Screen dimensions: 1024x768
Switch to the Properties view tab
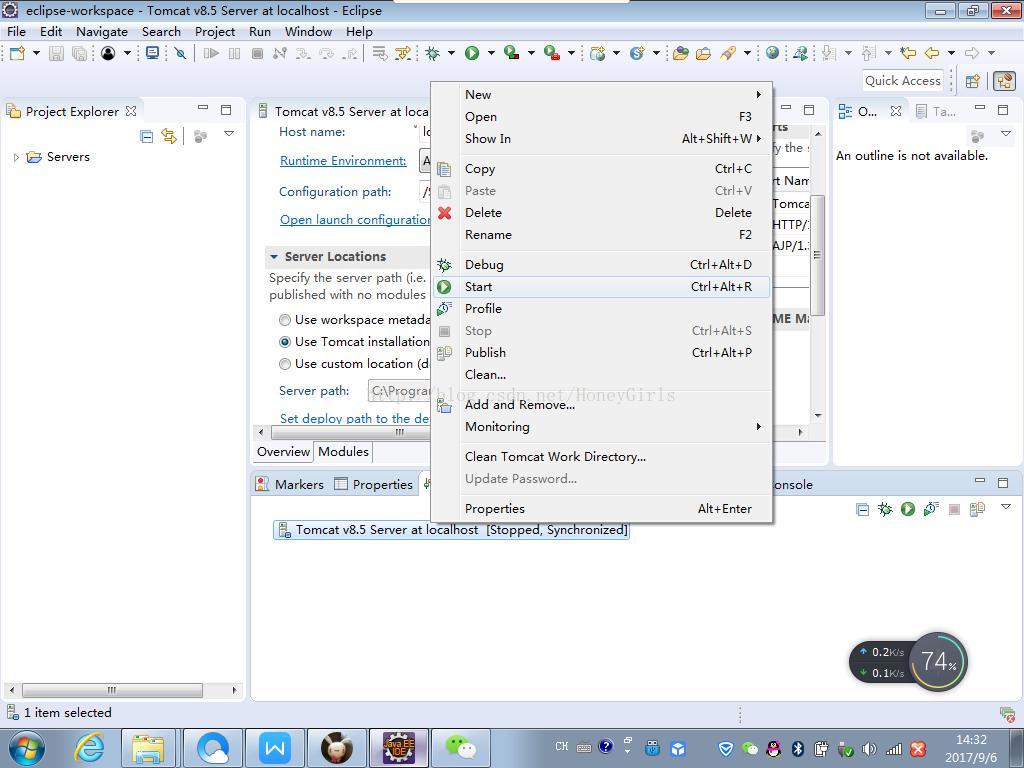(374, 485)
